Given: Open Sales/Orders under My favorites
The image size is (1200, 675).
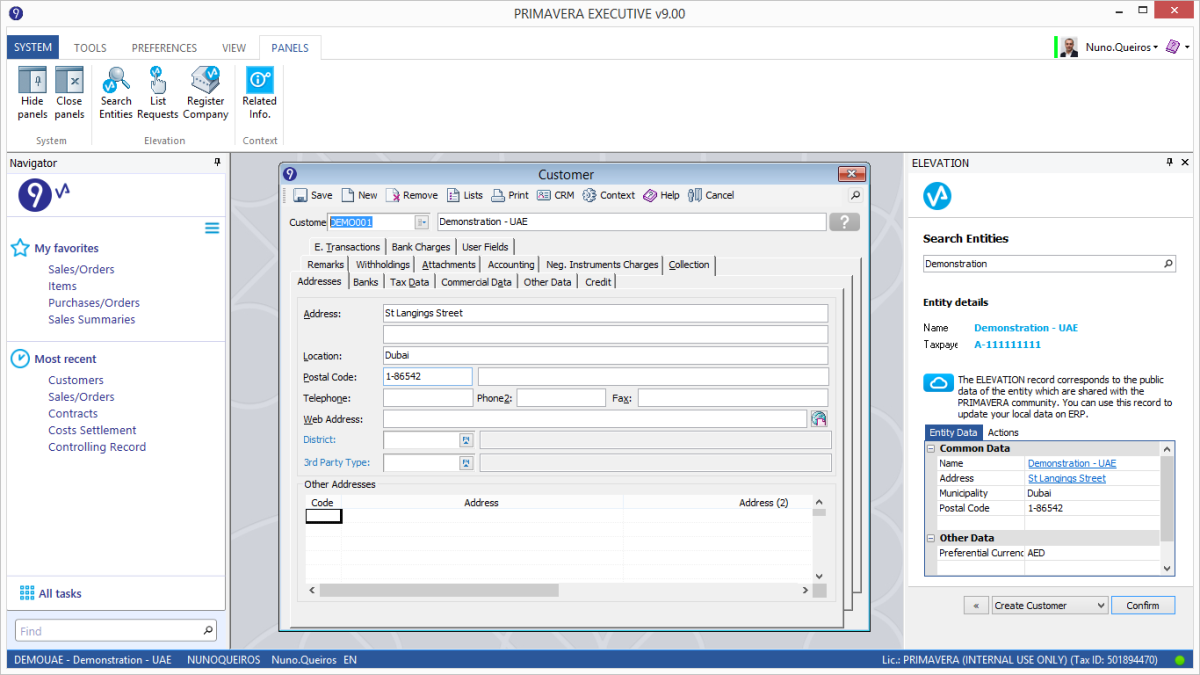Looking at the screenshot, I should pyautogui.click(x=81, y=269).
